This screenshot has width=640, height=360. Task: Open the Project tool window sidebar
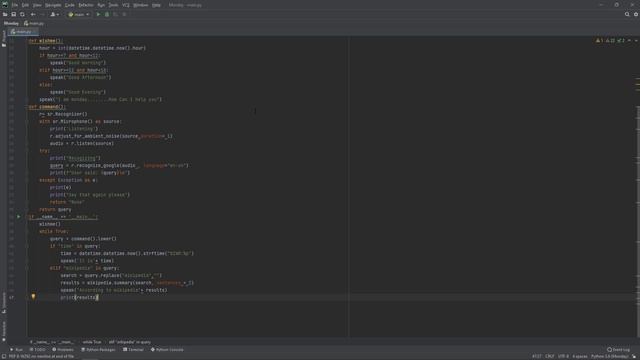click(x=4, y=39)
